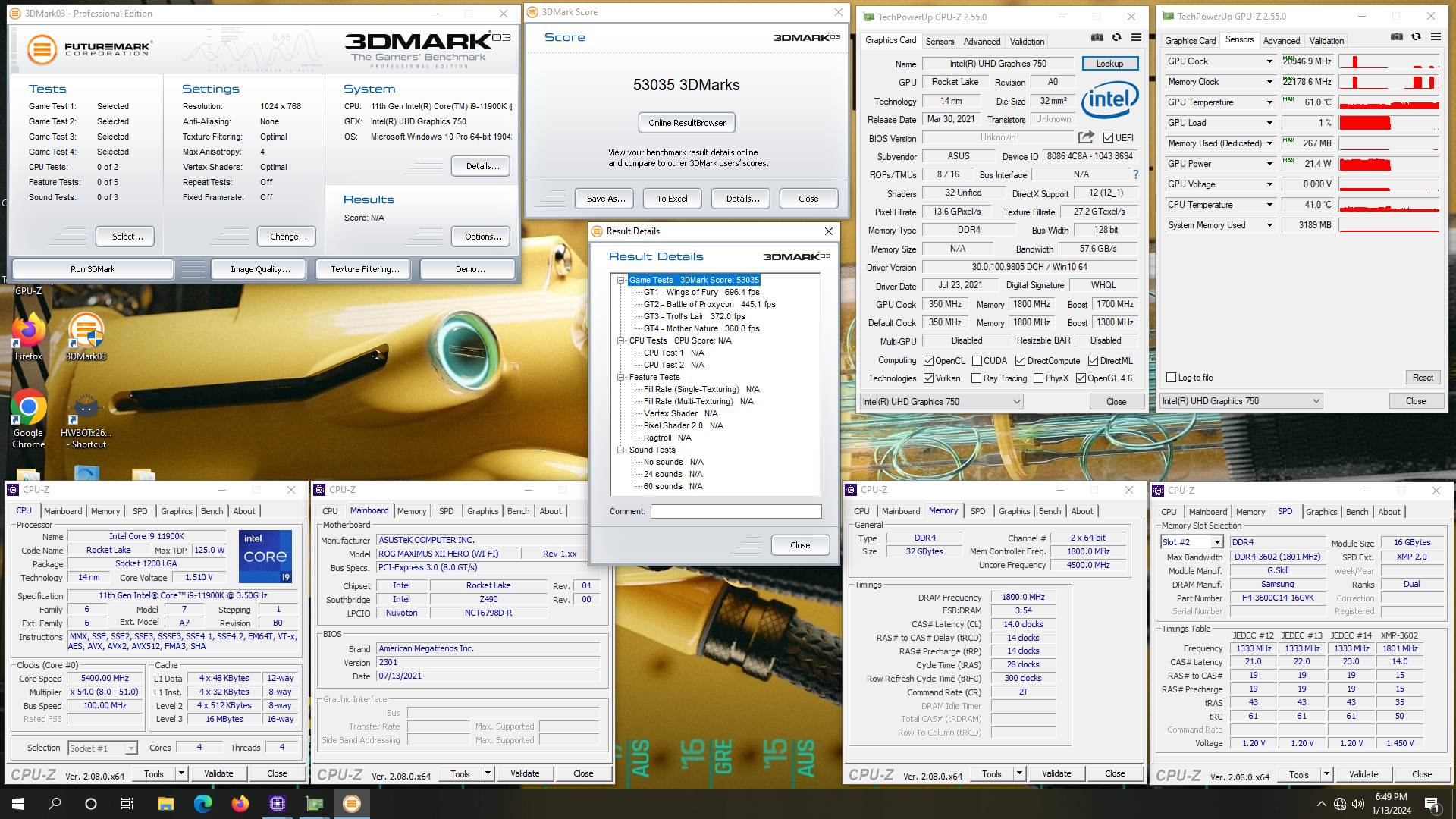Click GPU-Z screenshot camera icon in Graphics Card window

click(1097, 37)
